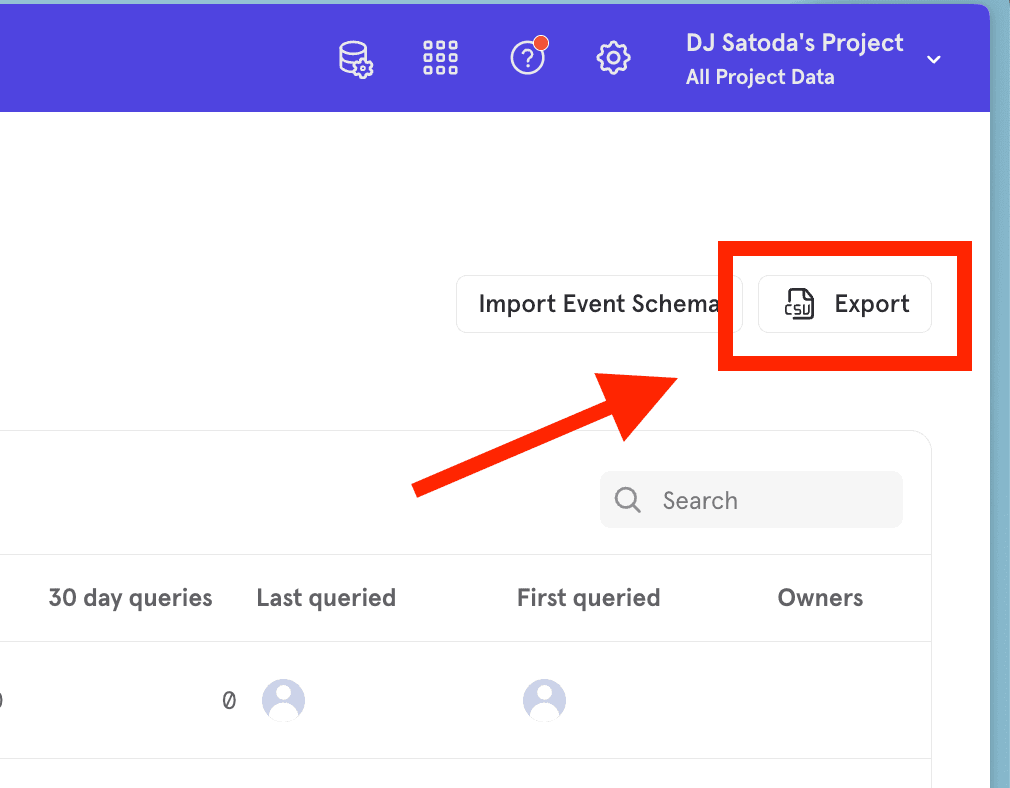Sort by the Owners column
This screenshot has width=1010, height=788.
coord(820,597)
